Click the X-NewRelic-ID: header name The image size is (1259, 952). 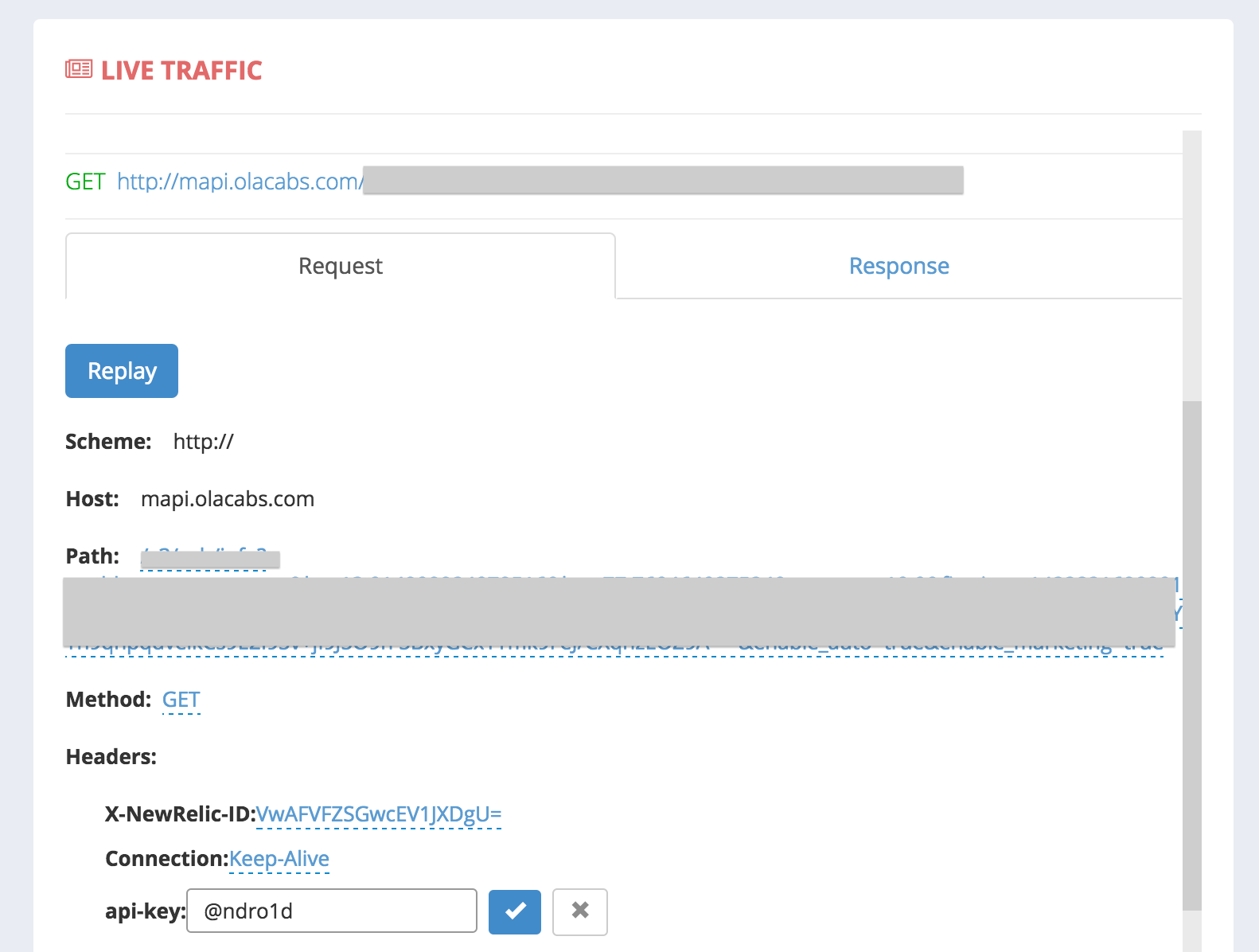coord(180,814)
